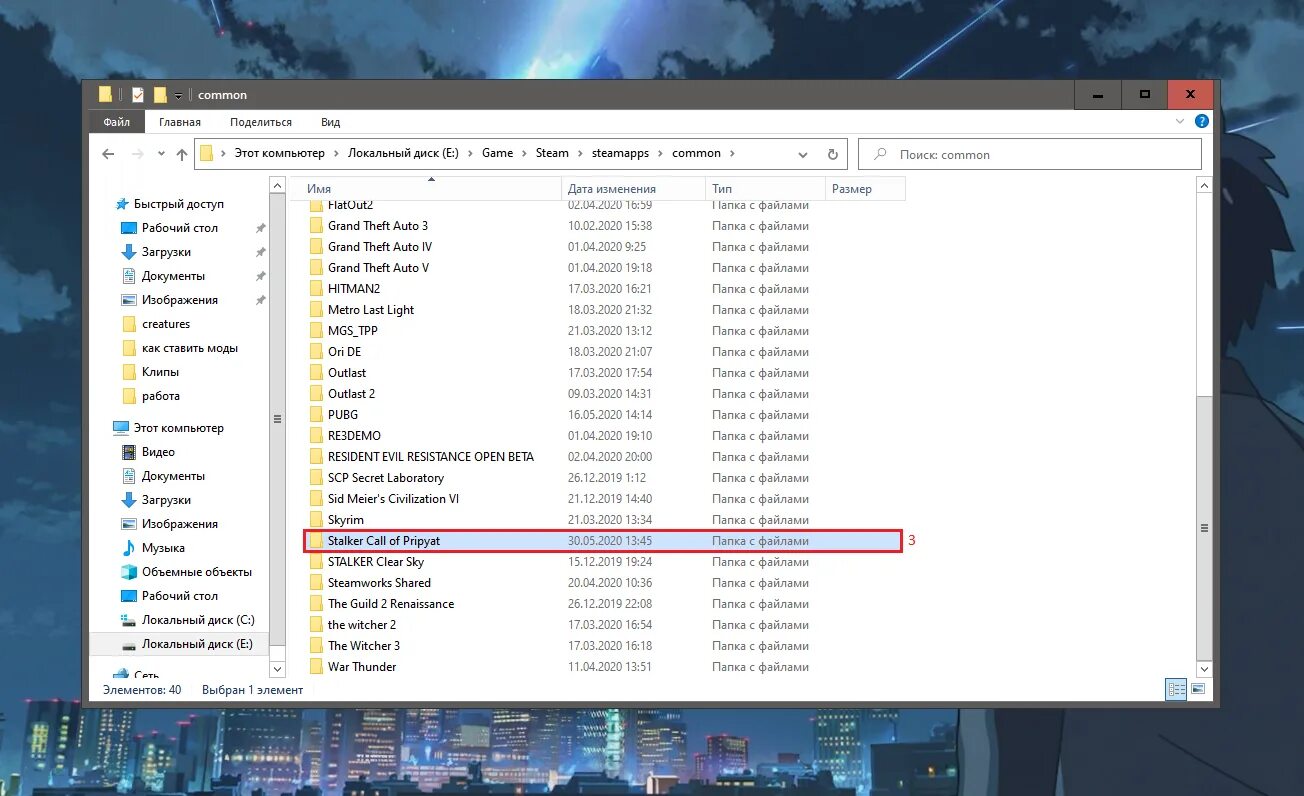This screenshot has height=796, width=1304.
Task: Click Game breadcrumb in address bar
Action: coord(497,153)
